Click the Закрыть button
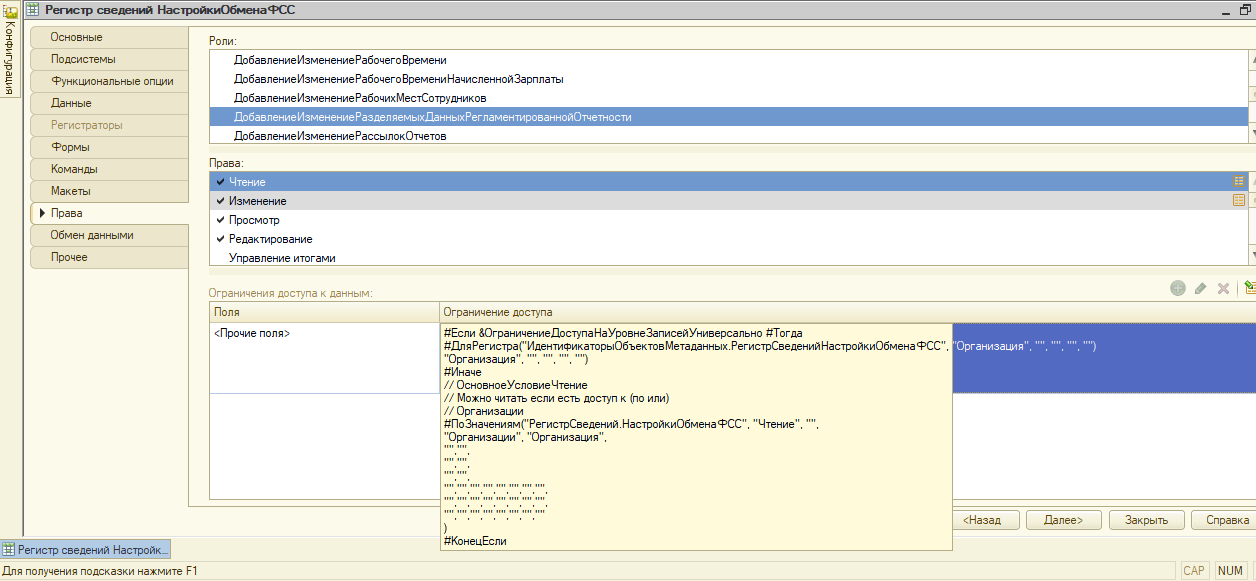 [1145, 520]
